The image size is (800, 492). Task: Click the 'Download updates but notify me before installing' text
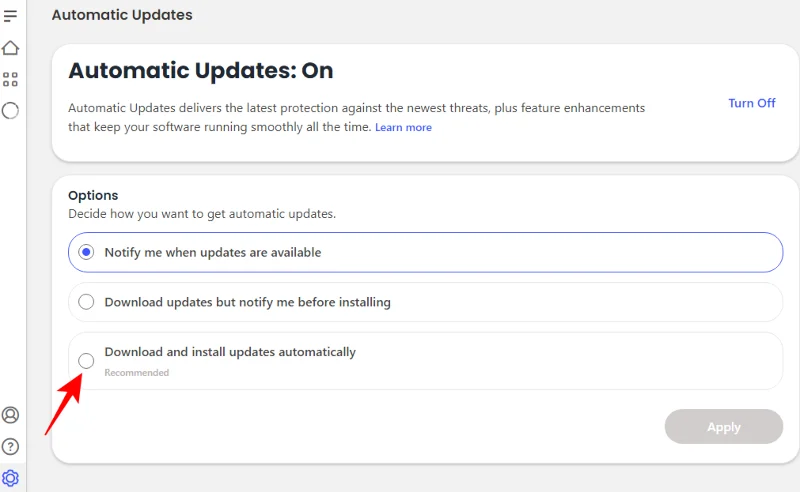pos(247,302)
